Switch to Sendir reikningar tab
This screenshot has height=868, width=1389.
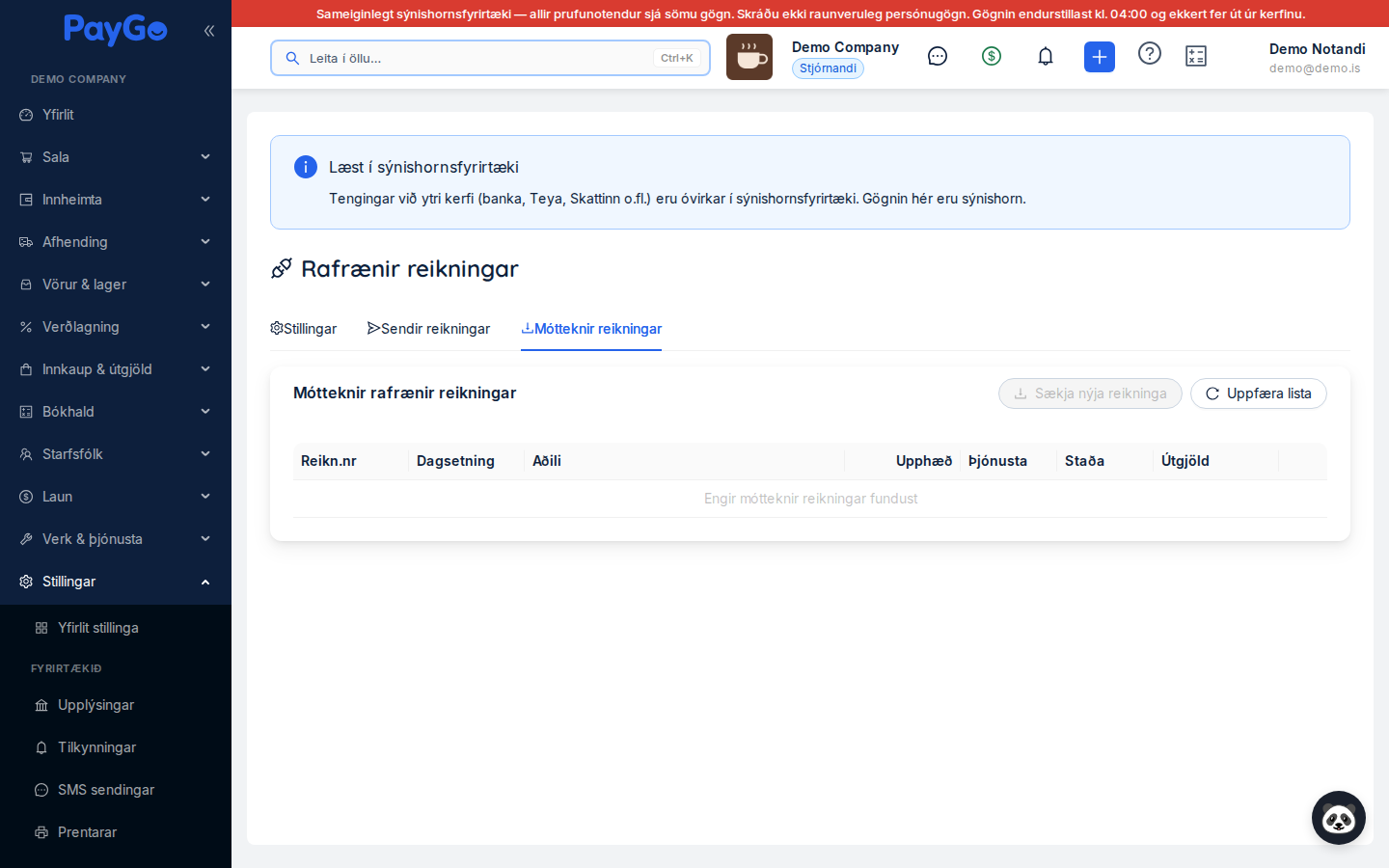click(x=428, y=329)
